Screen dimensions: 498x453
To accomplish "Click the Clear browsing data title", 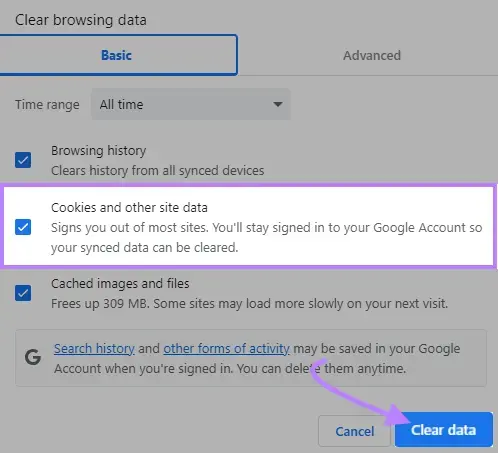I will [81, 20].
